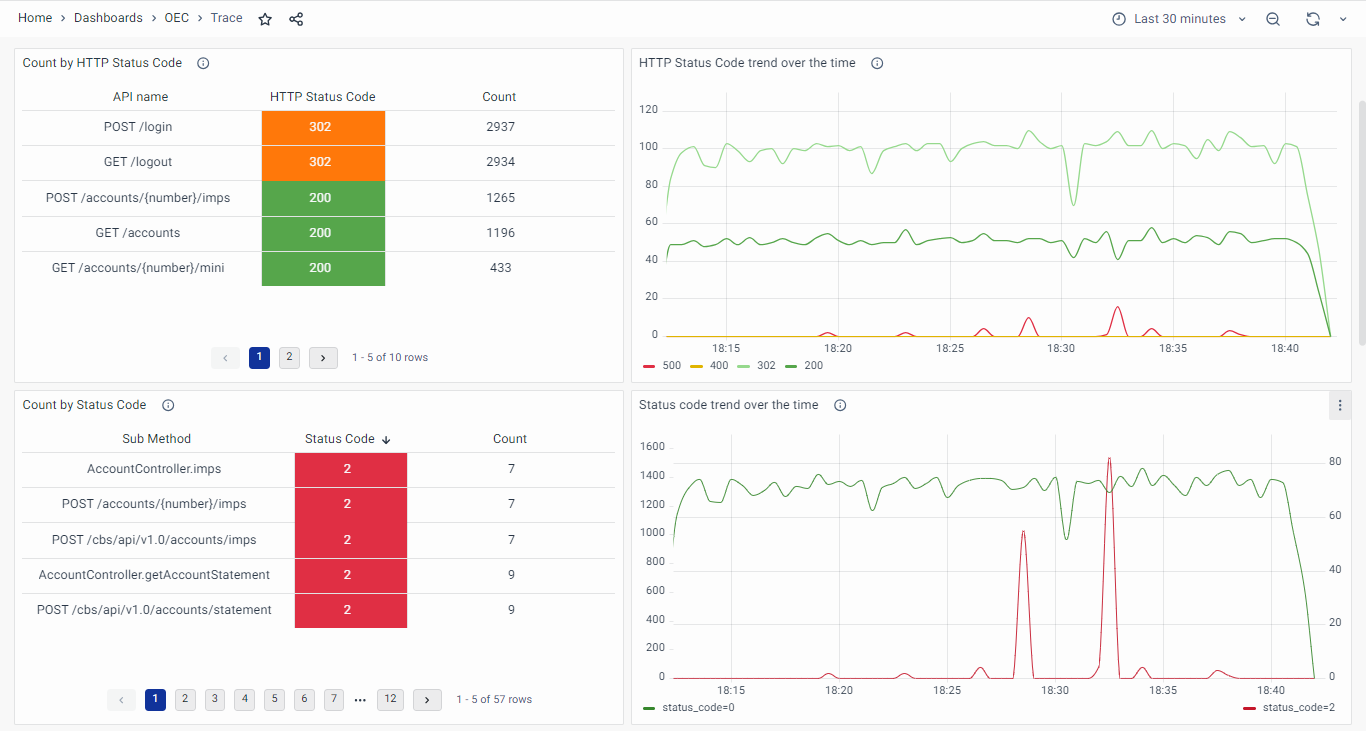View info tooltip for Count by Status Code
The height and width of the screenshot is (731, 1366).
pyautogui.click(x=168, y=405)
